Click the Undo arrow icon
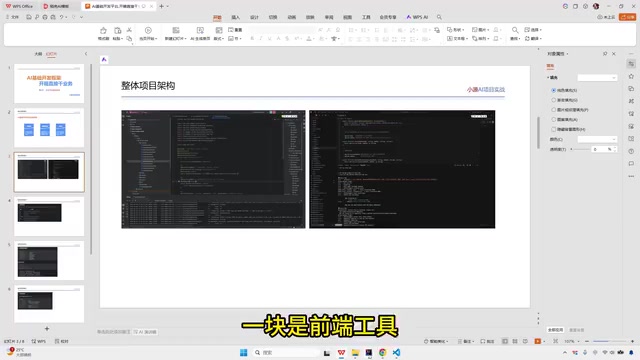The height and width of the screenshot is (360, 640). coord(62,17)
